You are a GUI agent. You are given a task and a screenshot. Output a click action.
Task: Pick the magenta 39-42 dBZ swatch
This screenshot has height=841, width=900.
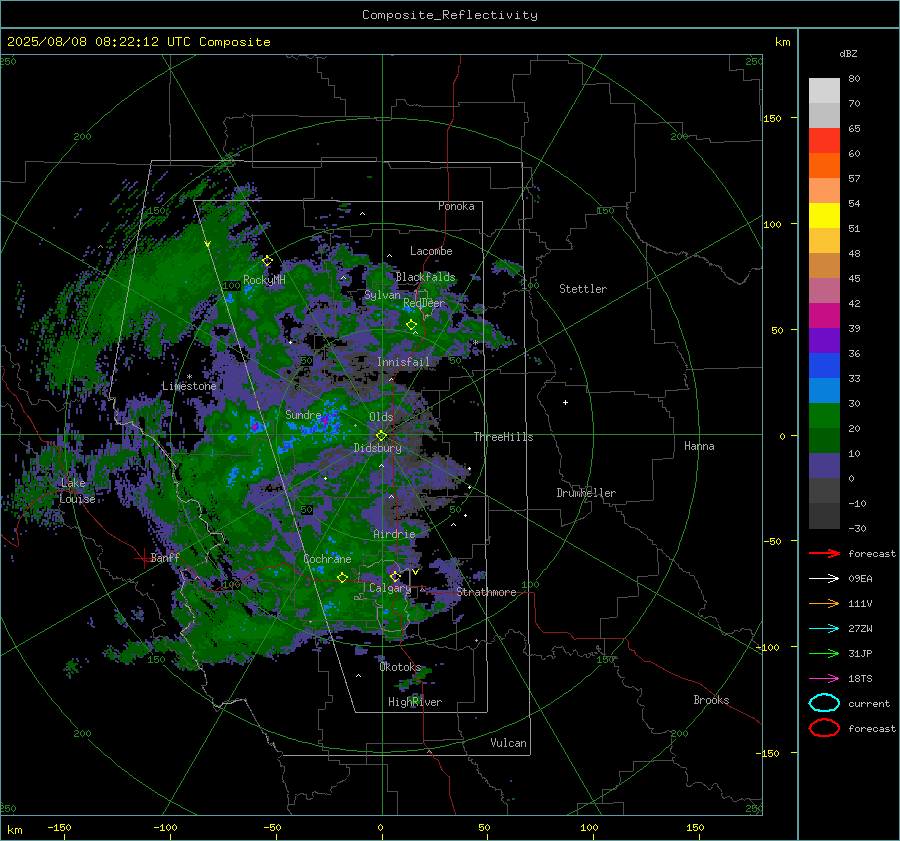[x=824, y=316]
